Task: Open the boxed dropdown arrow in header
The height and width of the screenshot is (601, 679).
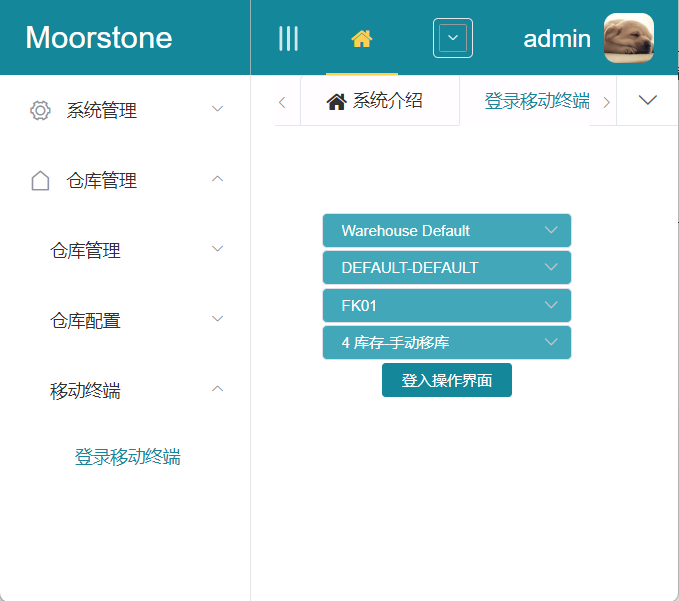Action: pyautogui.click(x=453, y=38)
